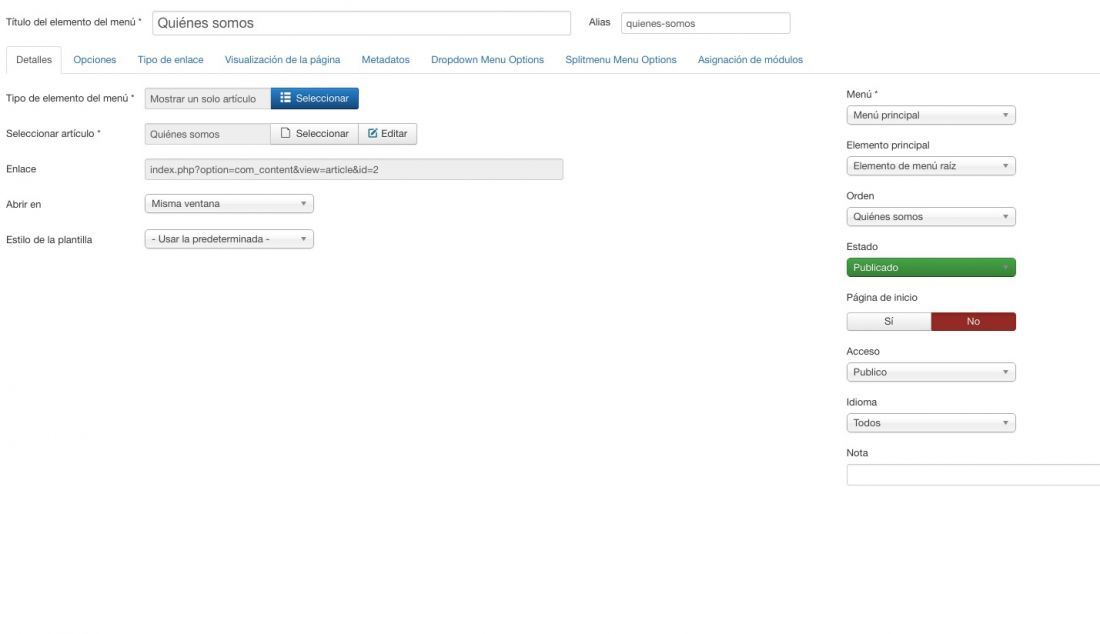Click the Título del elemento del menú field
The width and height of the screenshot is (1100, 634).
(361, 23)
